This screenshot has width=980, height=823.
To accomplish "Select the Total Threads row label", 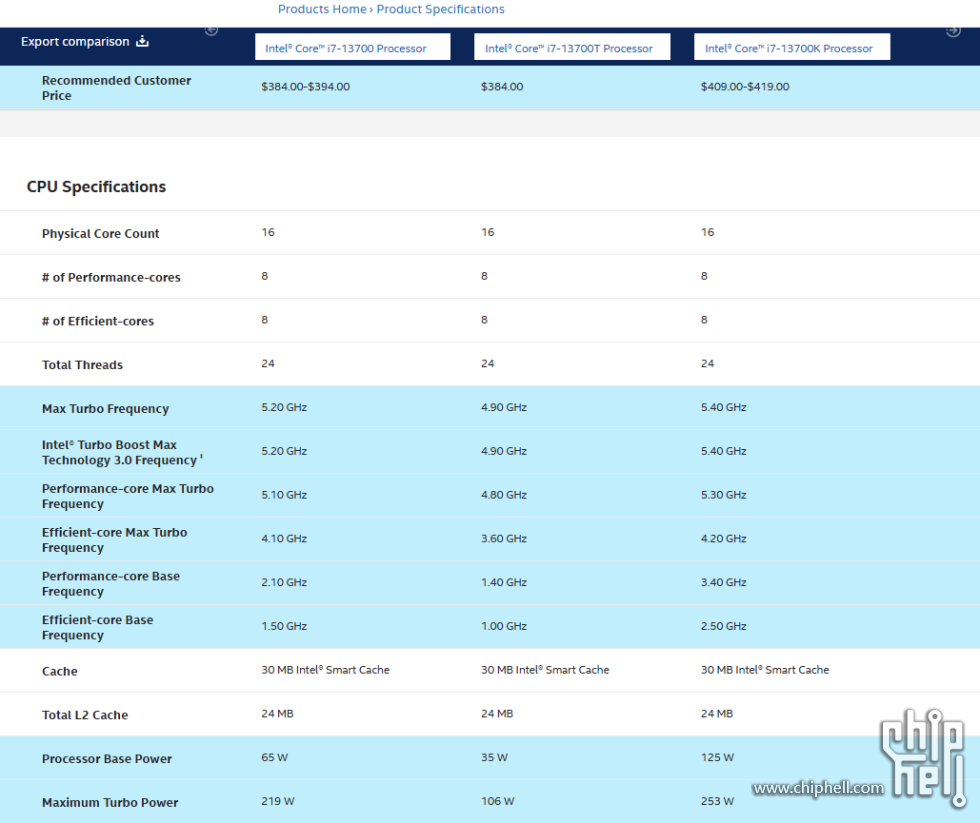I will coord(82,365).
